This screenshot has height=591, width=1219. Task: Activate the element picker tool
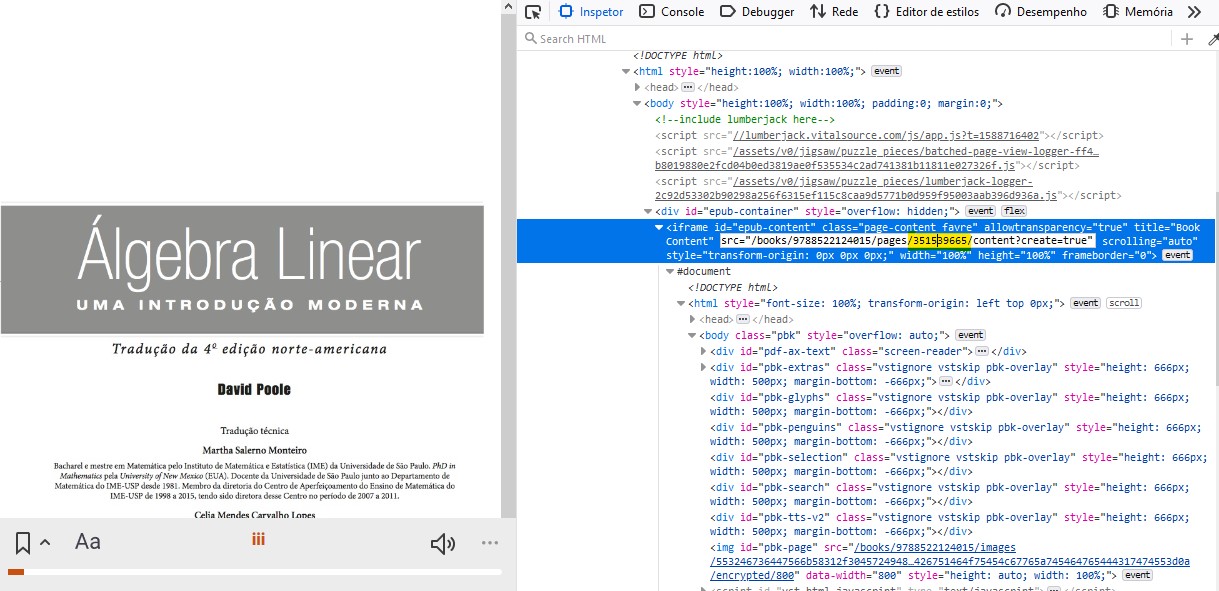tap(533, 12)
